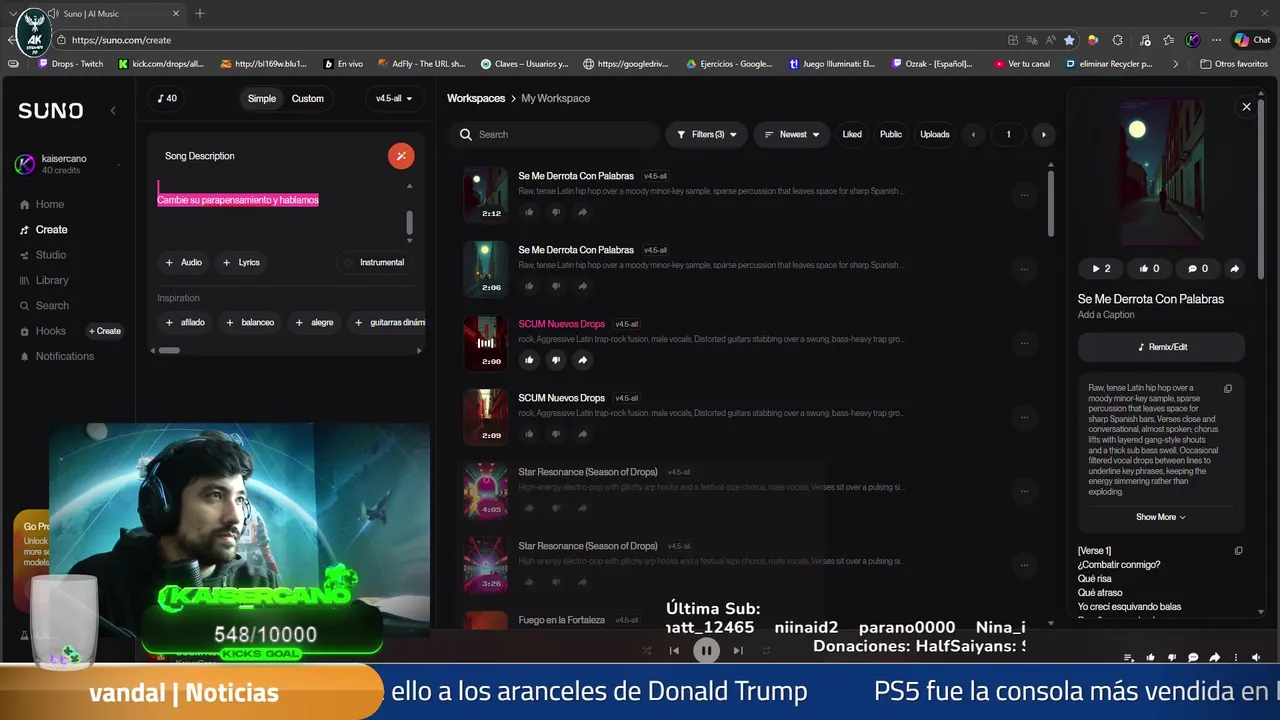Like the song in details panel
The width and height of the screenshot is (1280, 720).
1149,268
